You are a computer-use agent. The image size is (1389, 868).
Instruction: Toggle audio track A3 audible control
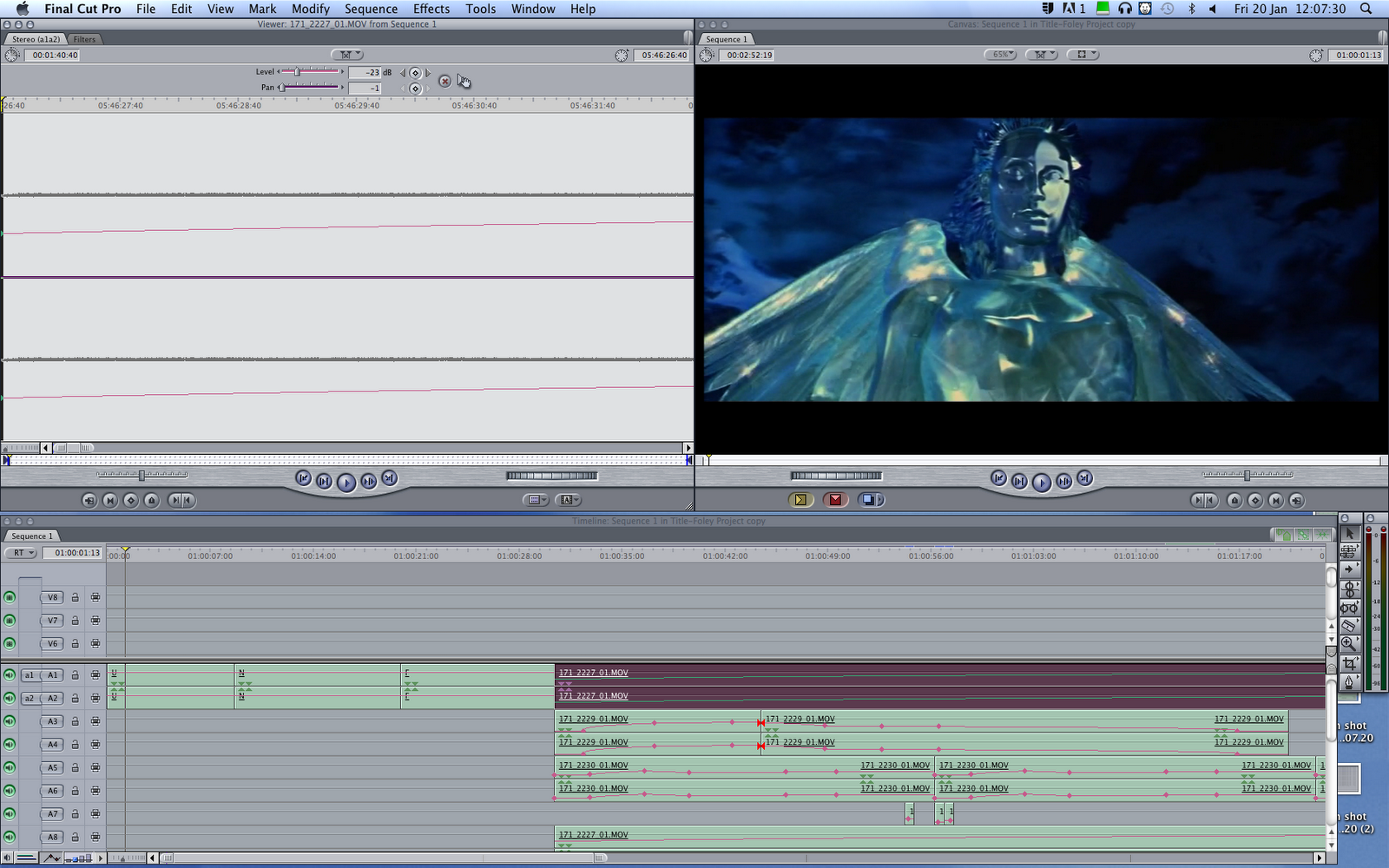10,721
